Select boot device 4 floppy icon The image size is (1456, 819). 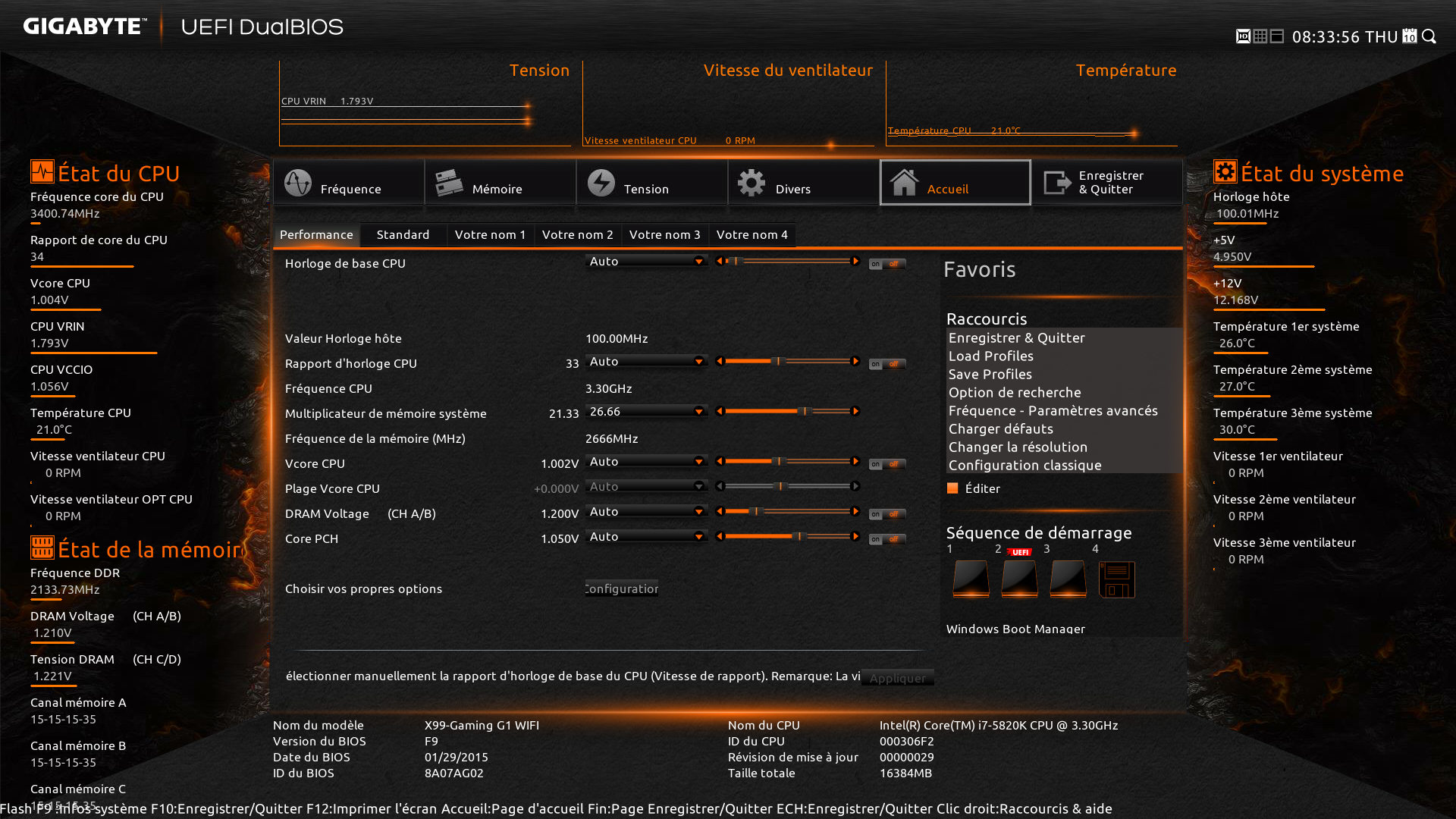(1117, 579)
